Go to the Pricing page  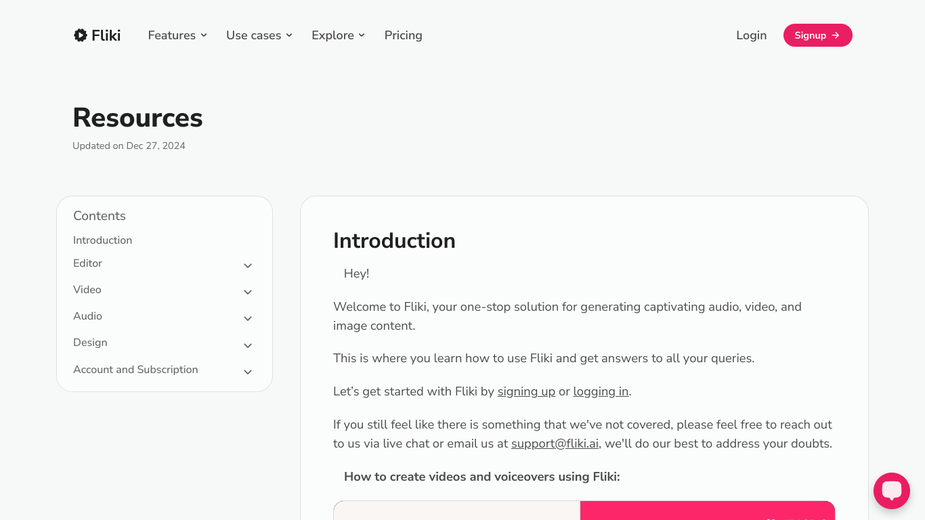pos(403,35)
